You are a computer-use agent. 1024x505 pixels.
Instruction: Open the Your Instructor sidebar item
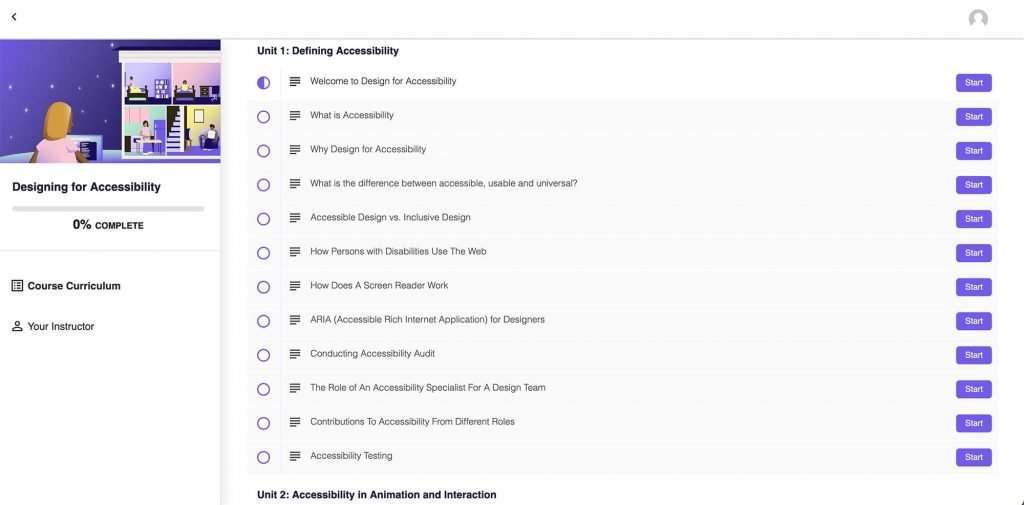click(53, 326)
